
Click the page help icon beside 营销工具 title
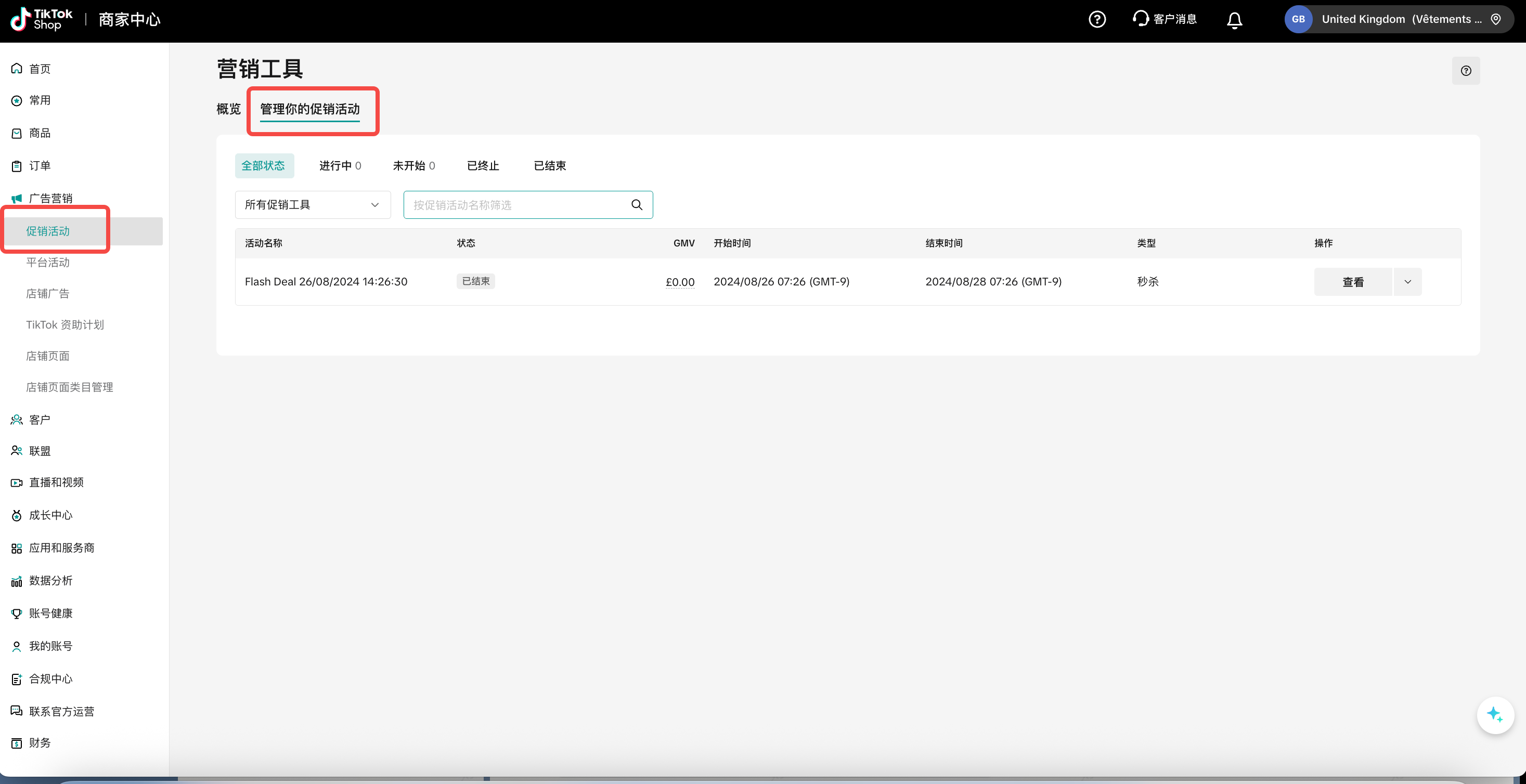tap(1466, 71)
